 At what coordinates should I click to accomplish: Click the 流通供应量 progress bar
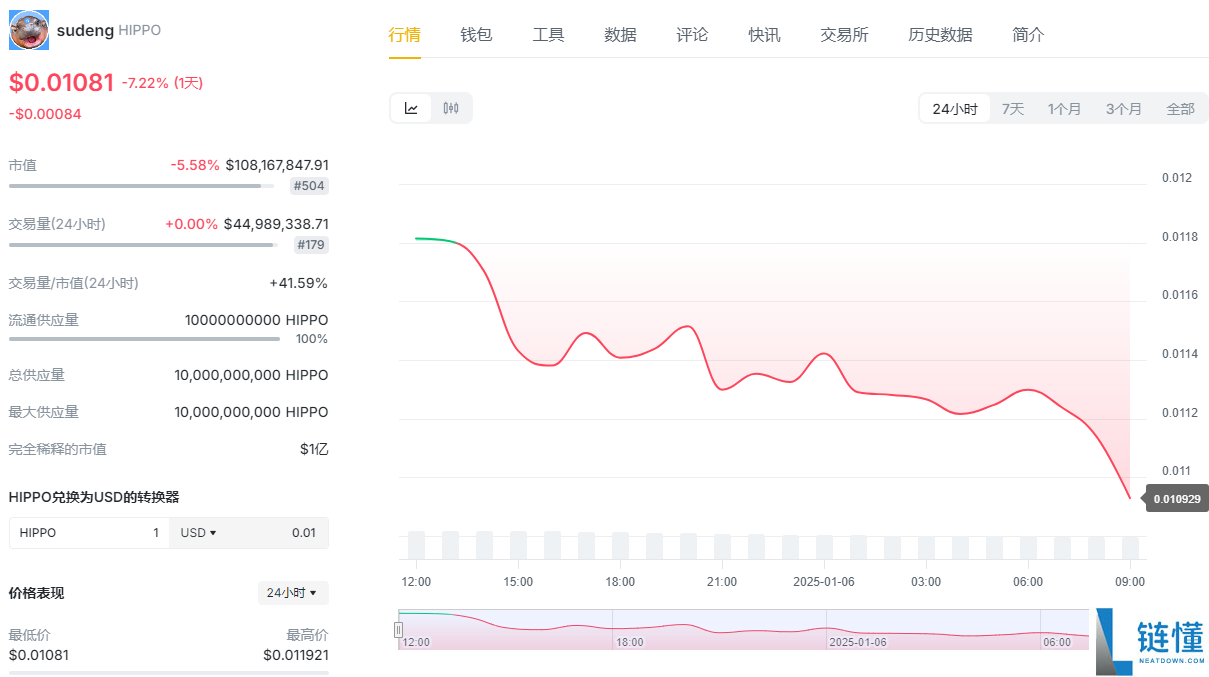point(144,339)
